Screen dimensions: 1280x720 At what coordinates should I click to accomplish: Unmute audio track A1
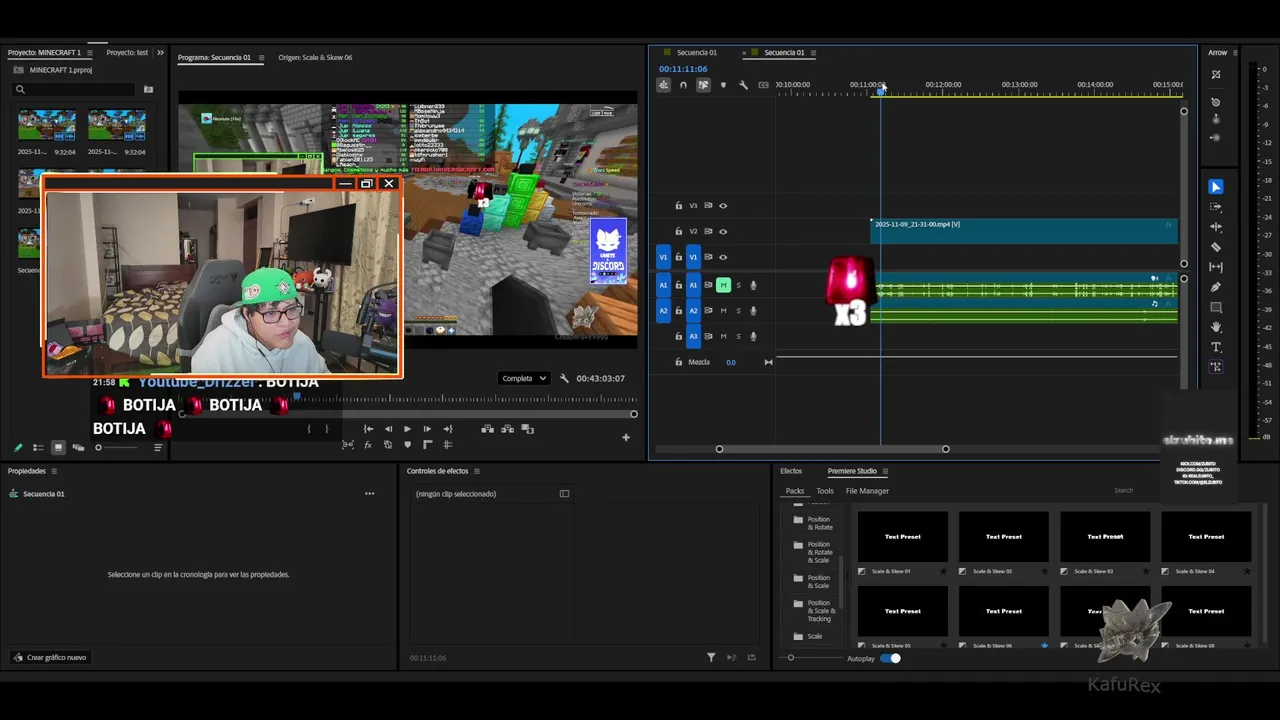[723, 285]
